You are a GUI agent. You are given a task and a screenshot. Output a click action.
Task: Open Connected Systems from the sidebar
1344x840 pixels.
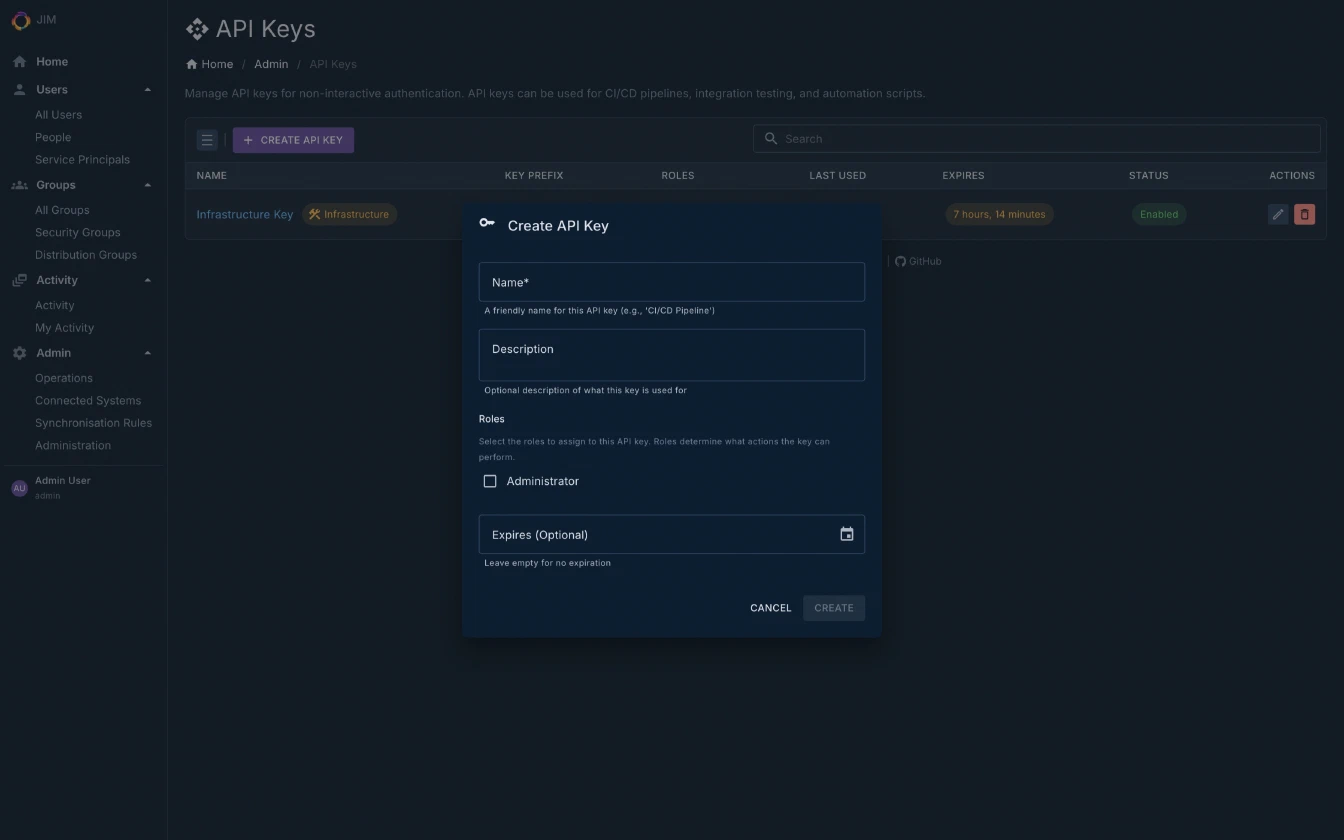click(88, 400)
